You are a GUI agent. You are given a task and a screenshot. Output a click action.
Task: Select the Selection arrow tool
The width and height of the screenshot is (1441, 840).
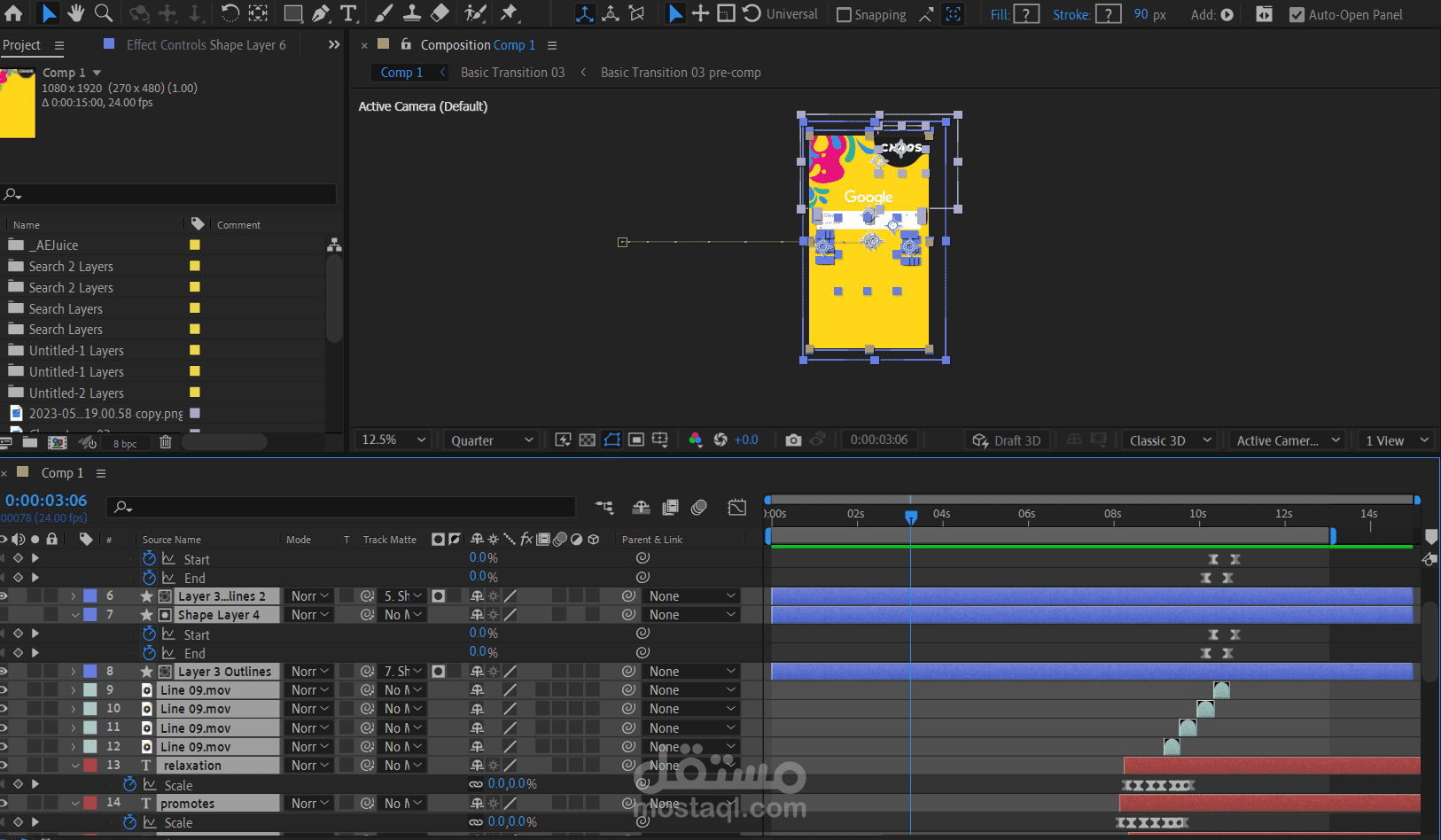pos(49,13)
